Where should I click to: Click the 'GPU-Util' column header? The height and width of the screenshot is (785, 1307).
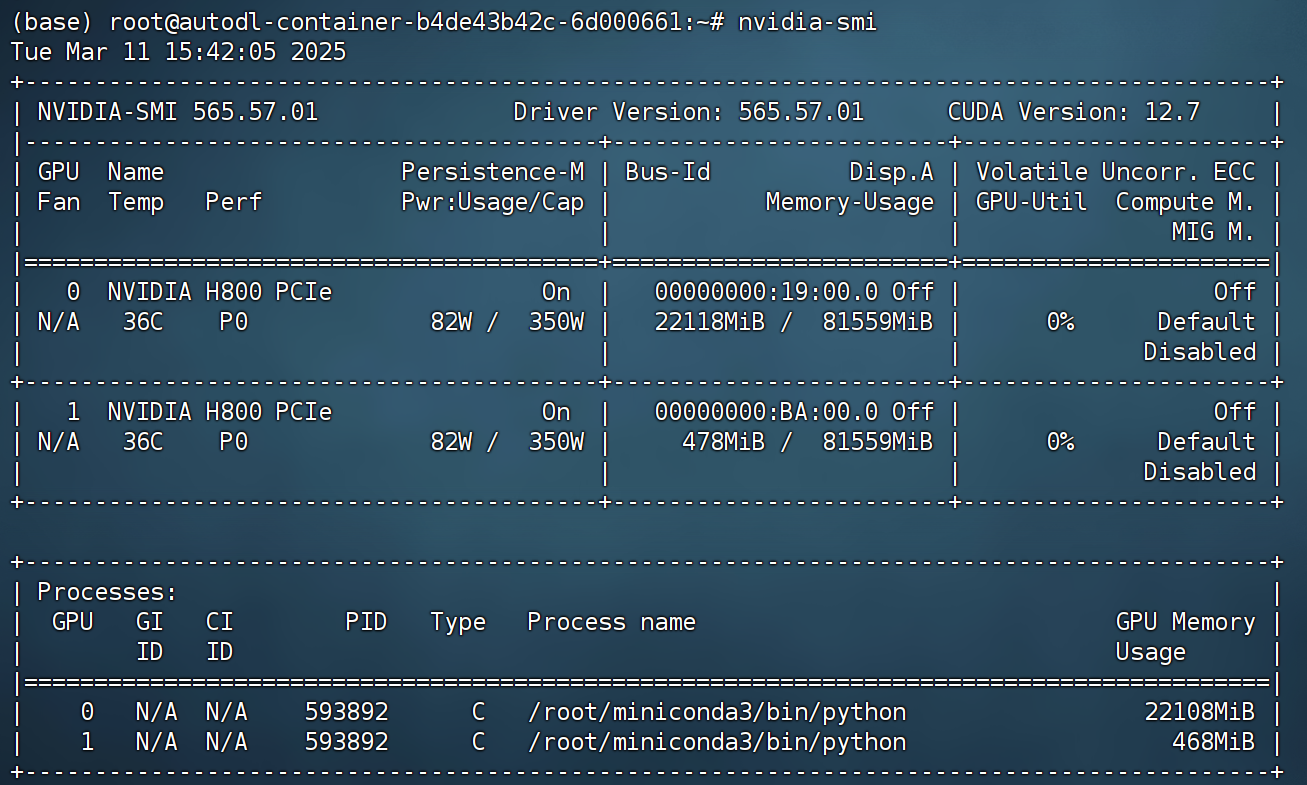[1031, 202]
